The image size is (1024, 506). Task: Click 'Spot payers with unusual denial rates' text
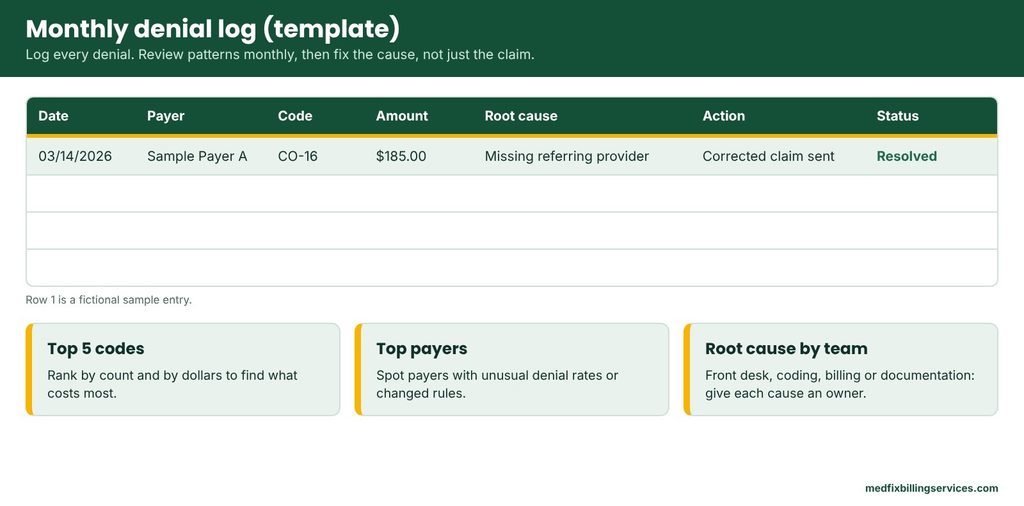[x=497, y=385]
